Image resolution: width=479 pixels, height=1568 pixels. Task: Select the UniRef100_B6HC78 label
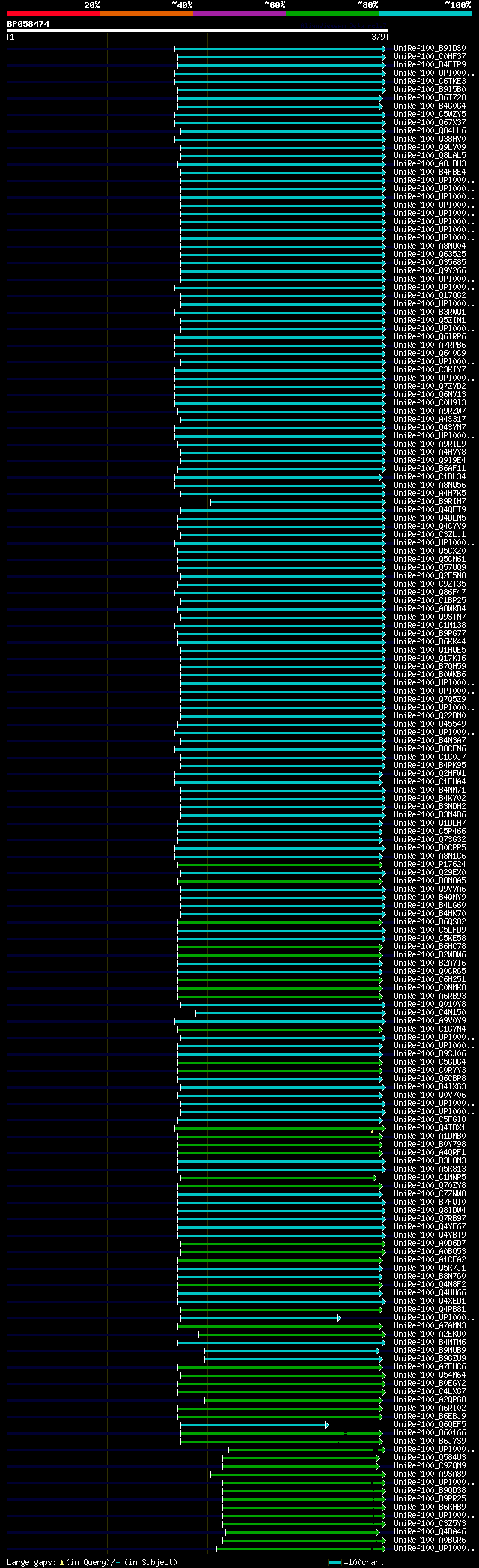tap(430, 946)
